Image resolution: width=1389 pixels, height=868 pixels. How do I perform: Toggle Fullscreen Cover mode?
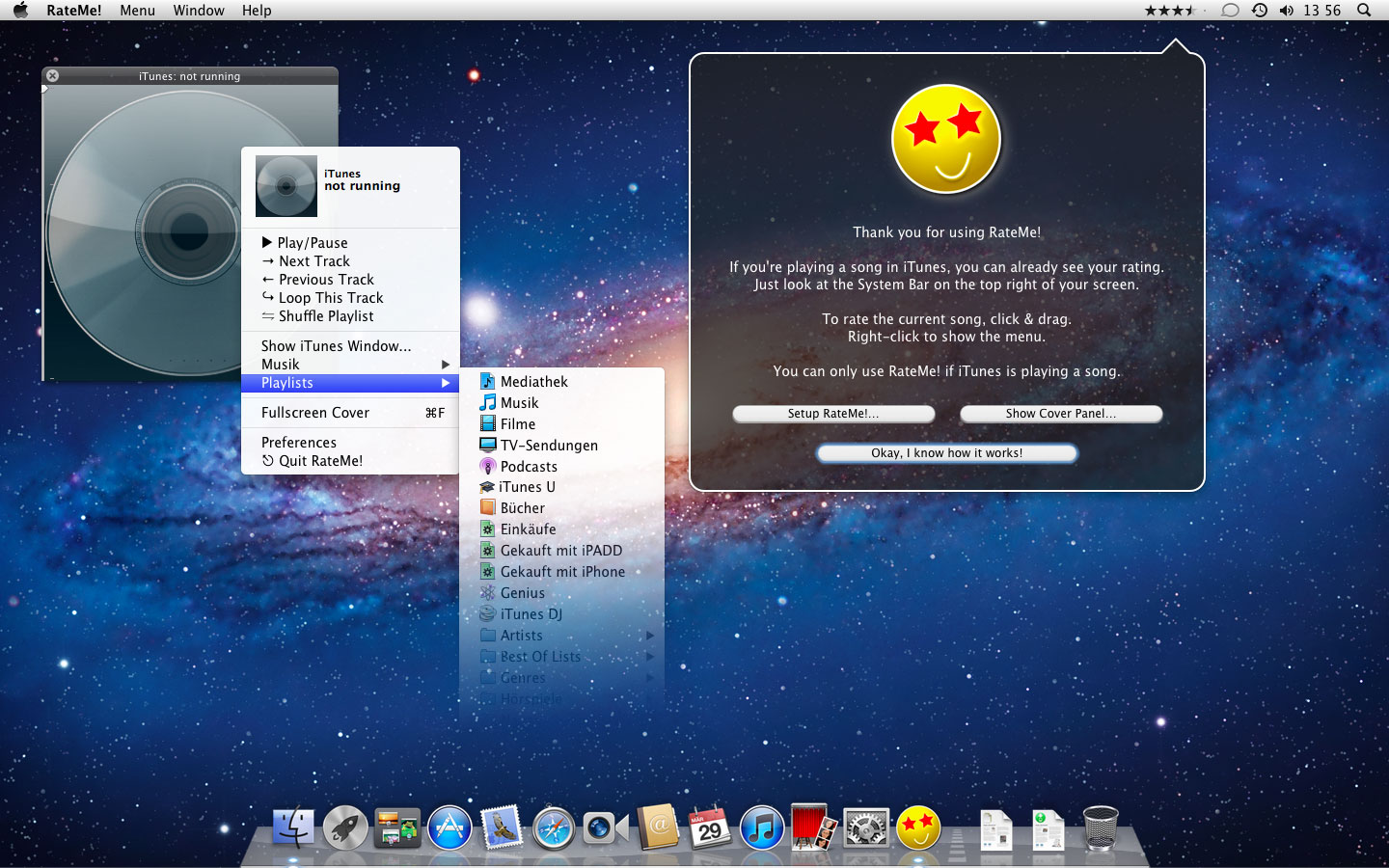(350, 413)
